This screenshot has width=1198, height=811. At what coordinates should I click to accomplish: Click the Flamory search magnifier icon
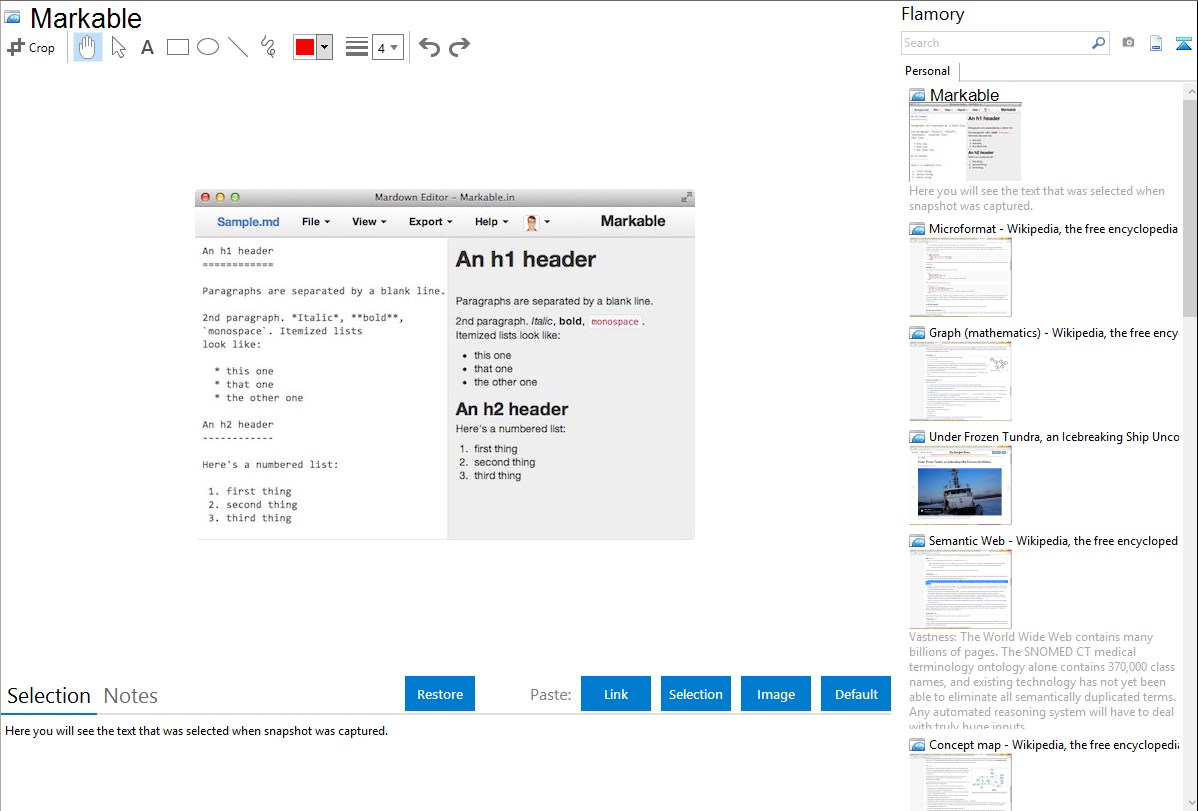(1099, 43)
